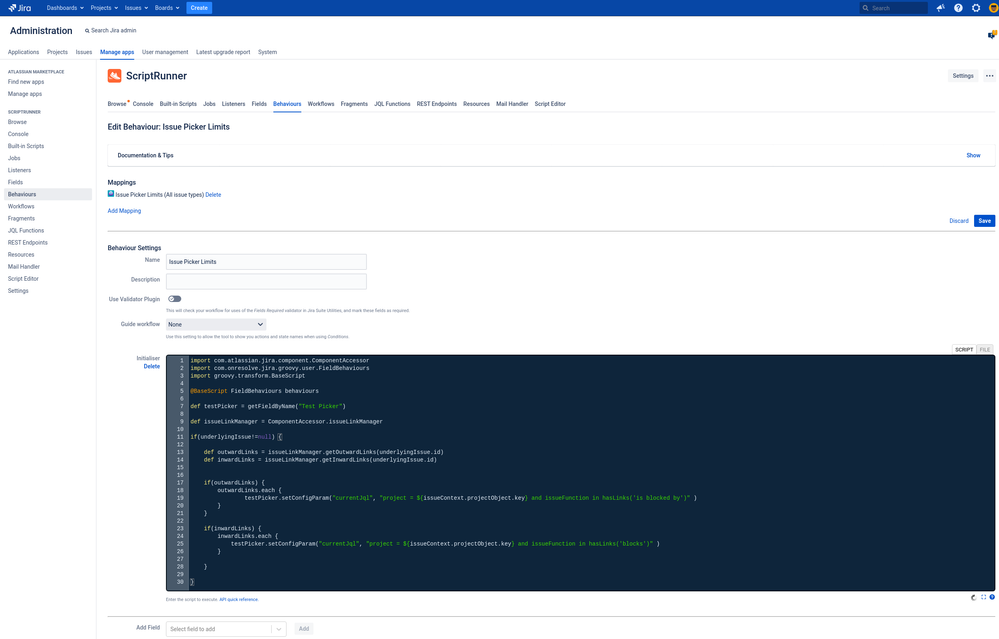
Task: Open the administration gear menu
Action: pos(976,8)
